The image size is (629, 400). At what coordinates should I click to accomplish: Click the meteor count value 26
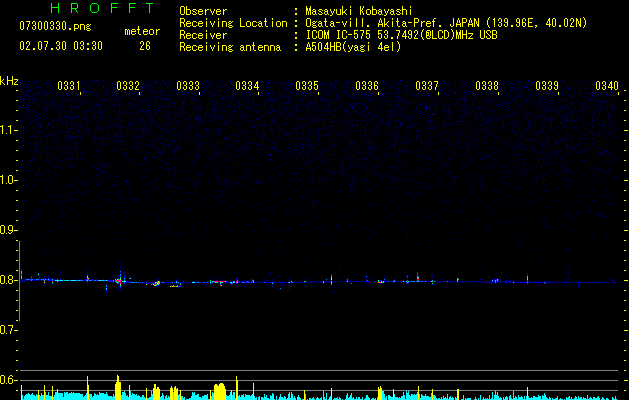point(145,46)
